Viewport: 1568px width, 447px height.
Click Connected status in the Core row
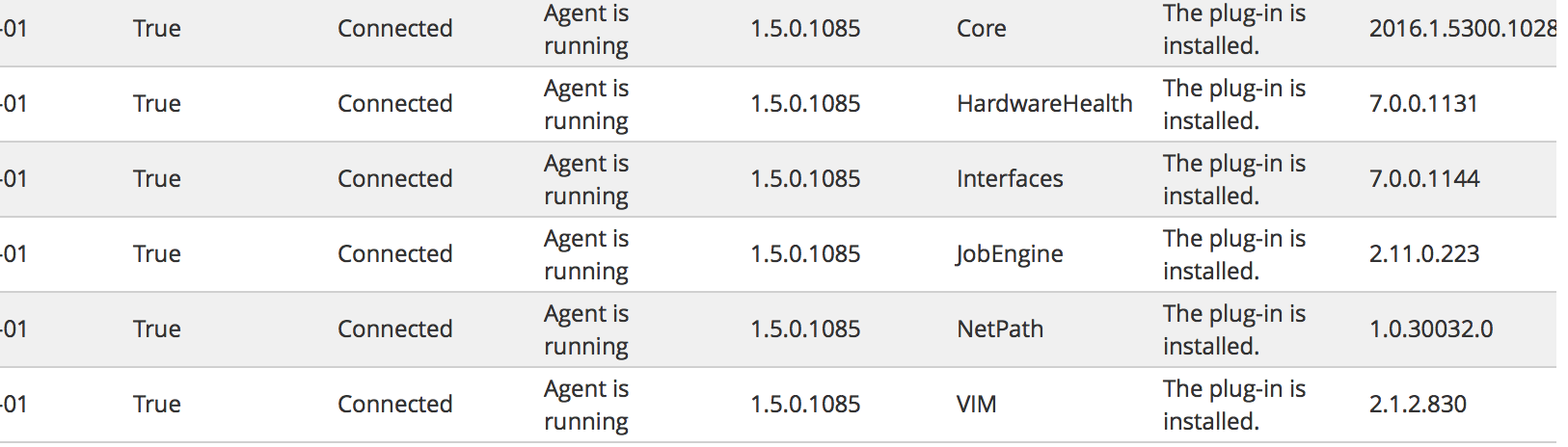[x=394, y=29]
